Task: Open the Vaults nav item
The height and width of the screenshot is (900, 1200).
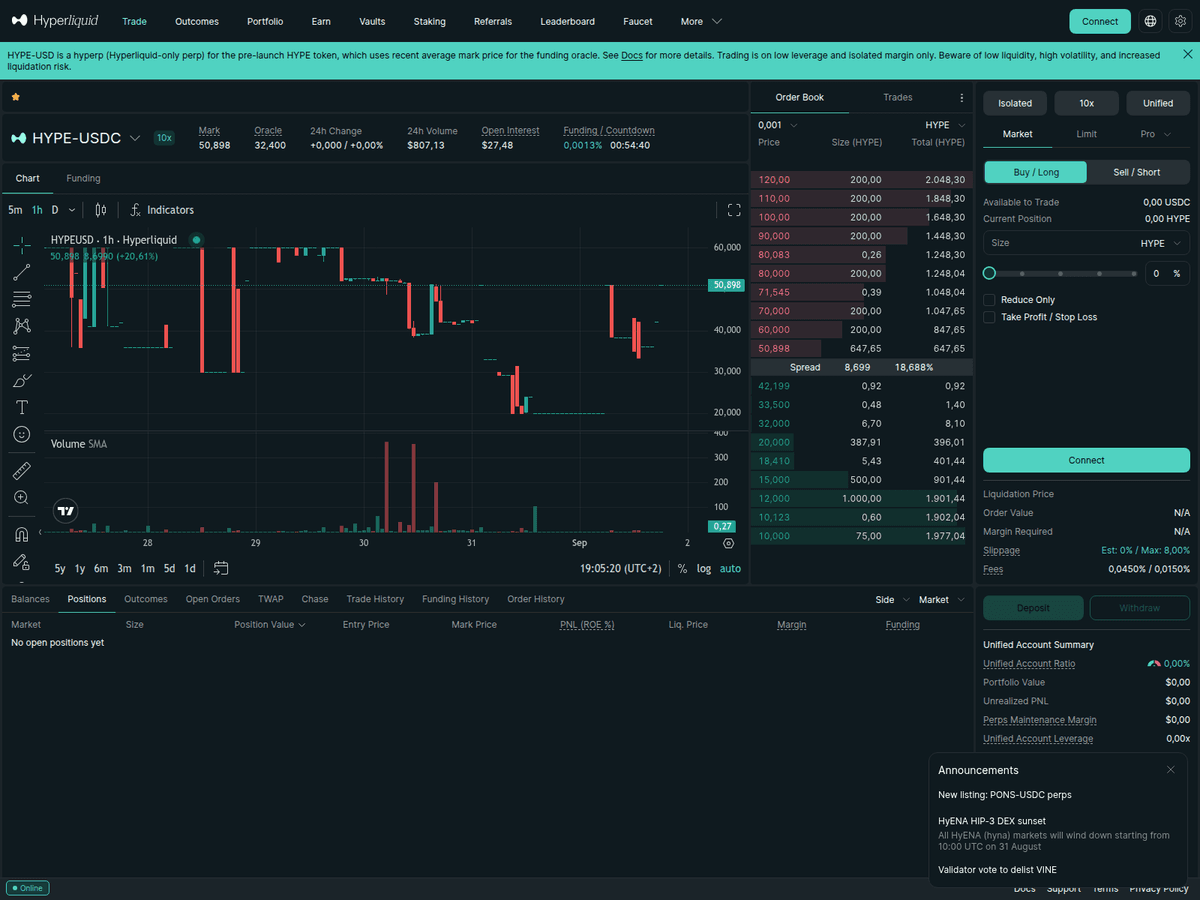Action: pos(372,21)
